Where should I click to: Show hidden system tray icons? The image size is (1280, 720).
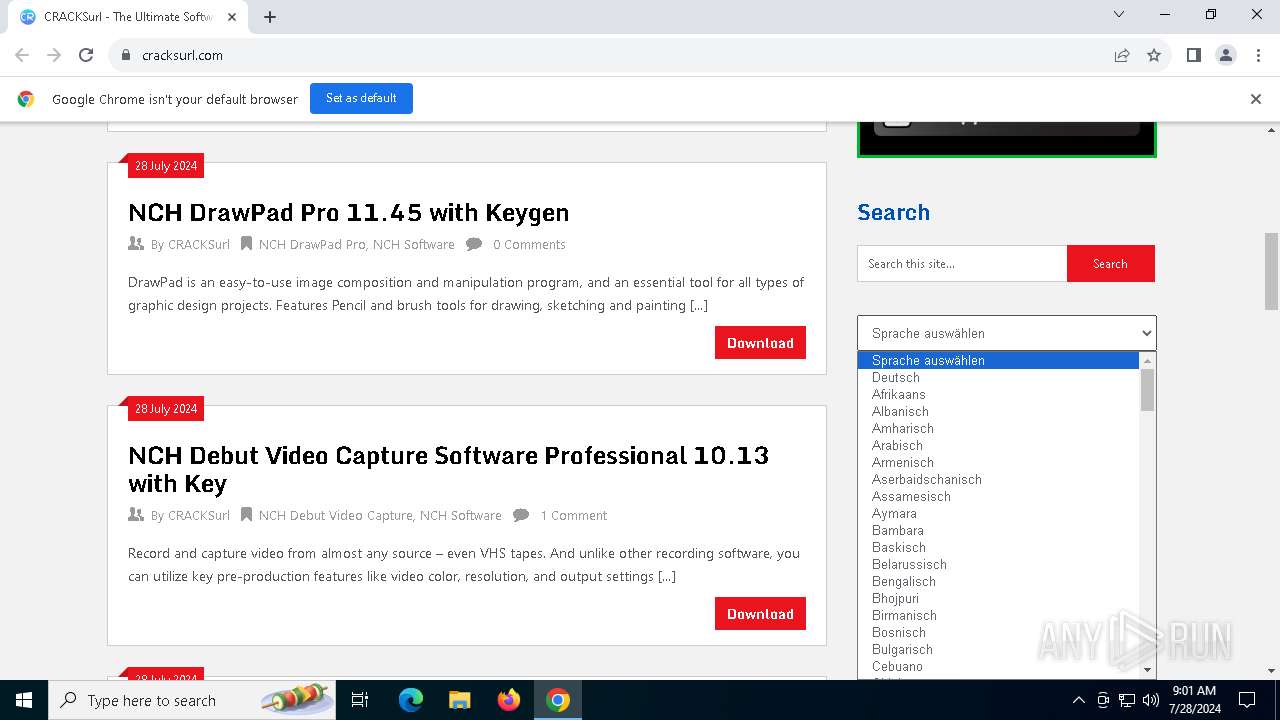click(1078, 700)
